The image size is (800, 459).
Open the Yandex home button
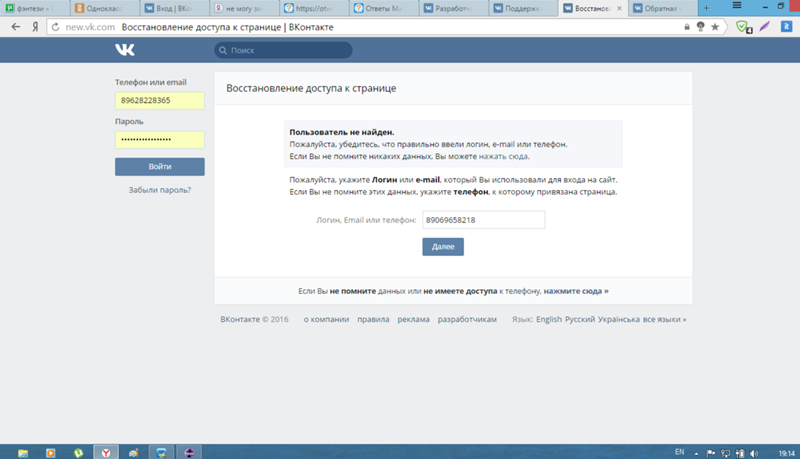(35, 27)
